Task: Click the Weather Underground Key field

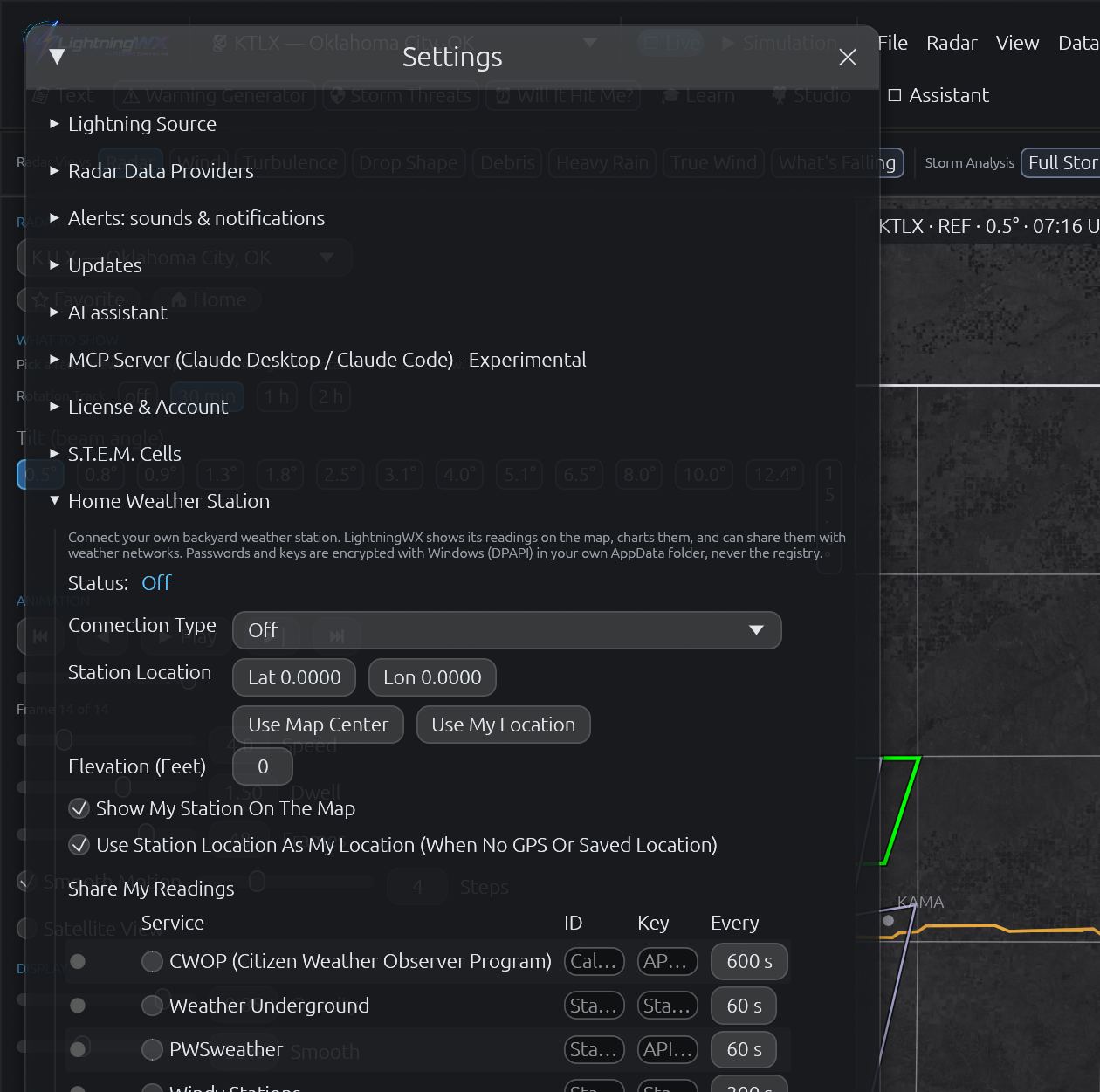Action: coord(667,1006)
